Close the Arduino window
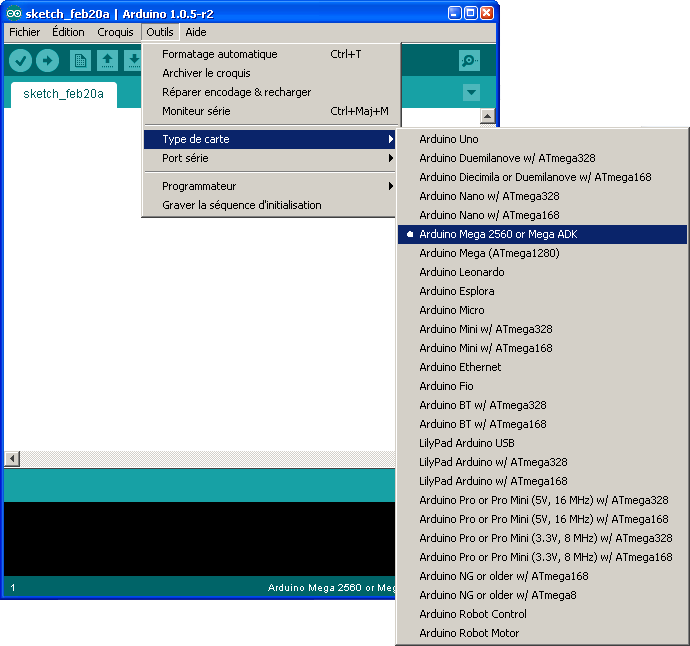This screenshot has height=646, width=690. (x=487, y=13)
